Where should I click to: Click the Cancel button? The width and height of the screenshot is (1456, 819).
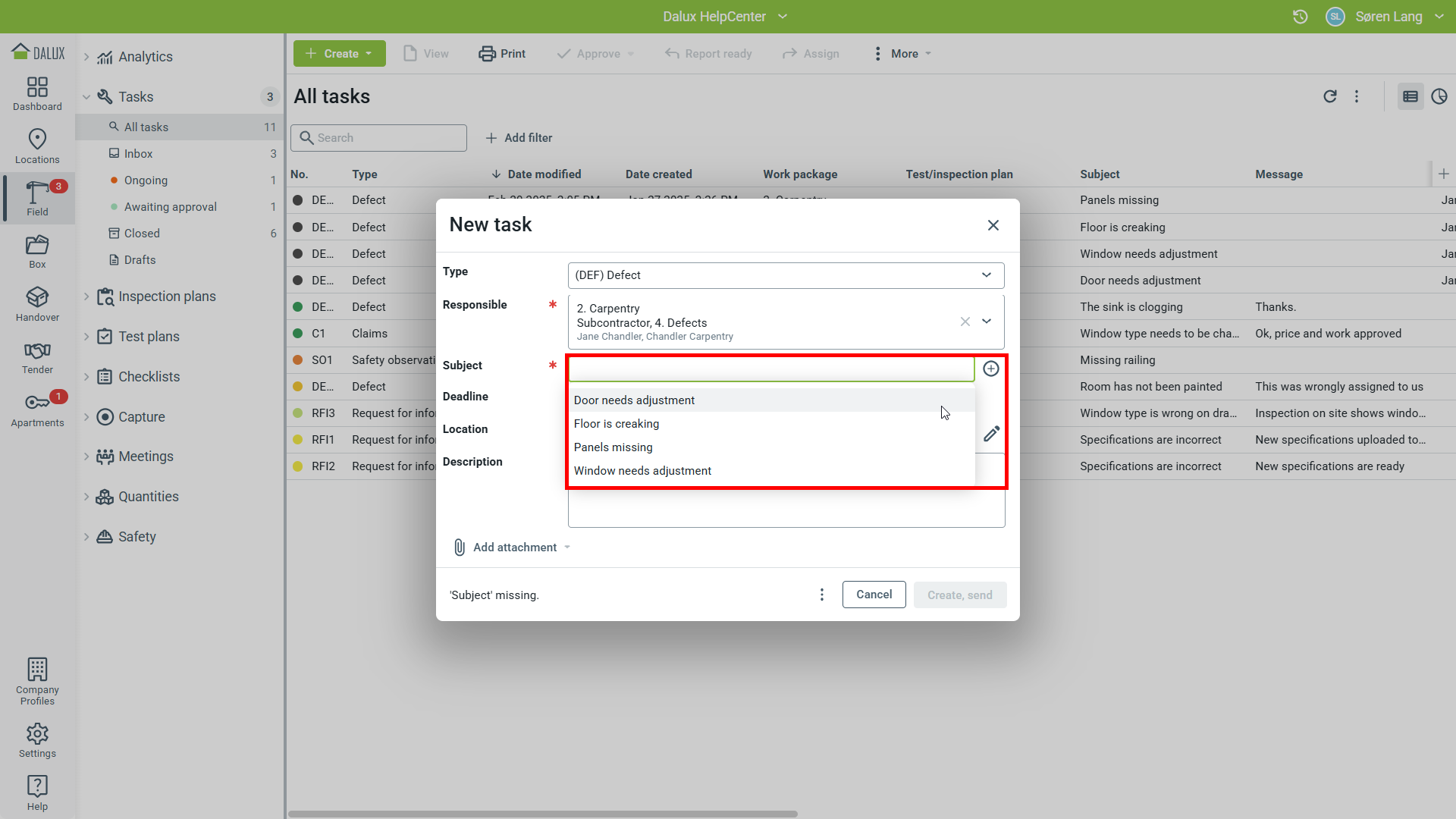tap(874, 595)
